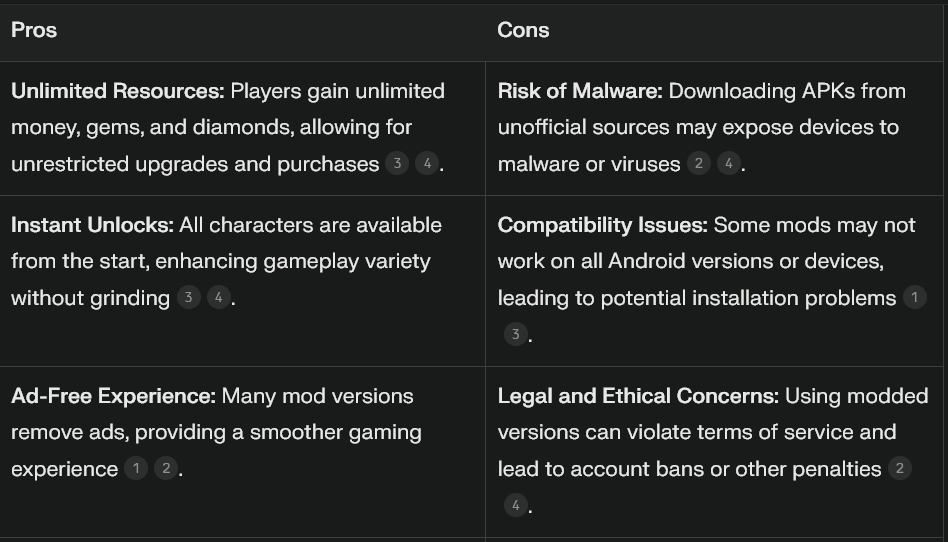Click the Ad-Free Experience bold heading
This screenshot has height=542, width=948.
click(113, 396)
